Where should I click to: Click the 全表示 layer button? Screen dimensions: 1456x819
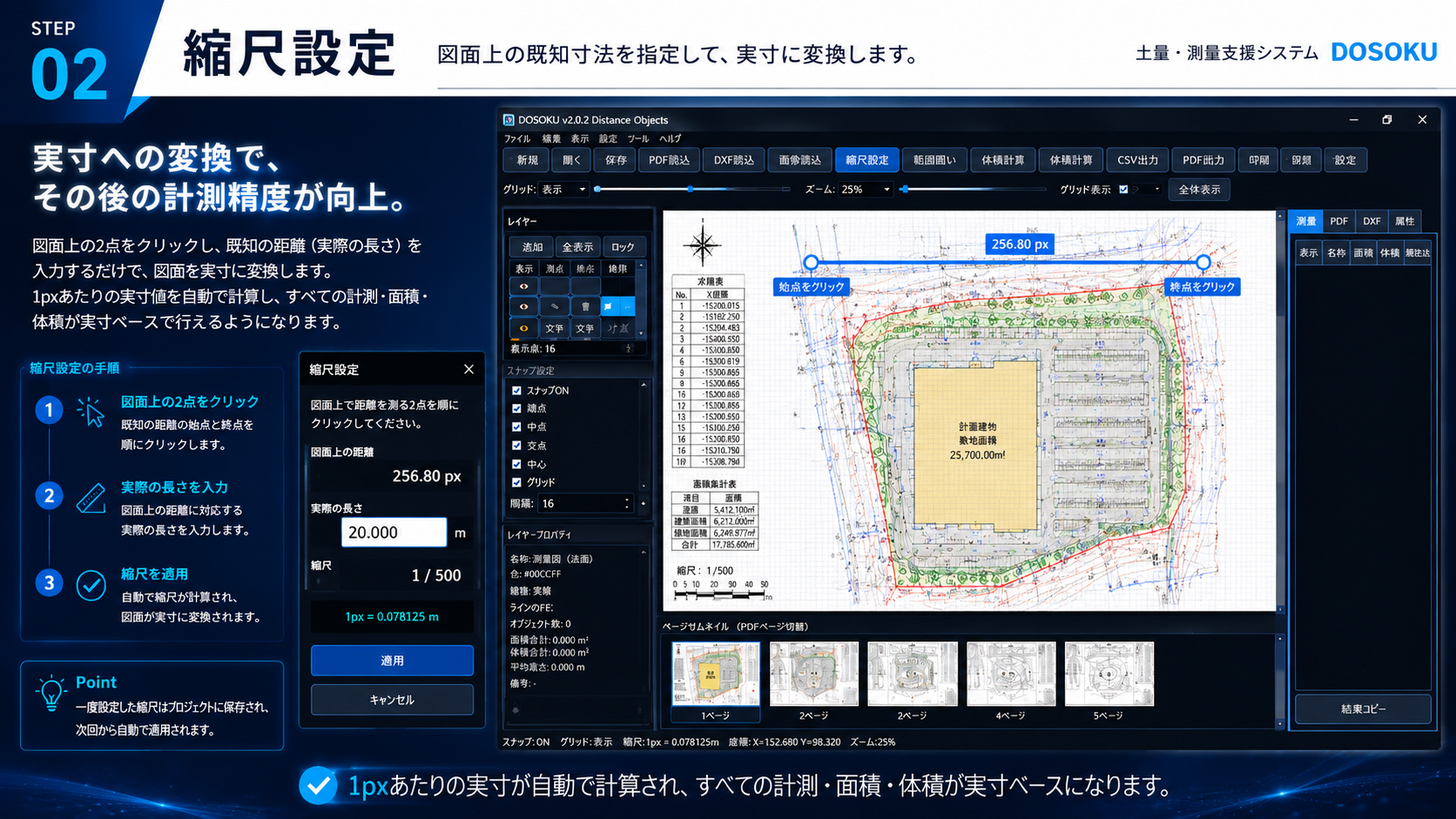tap(577, 247)
